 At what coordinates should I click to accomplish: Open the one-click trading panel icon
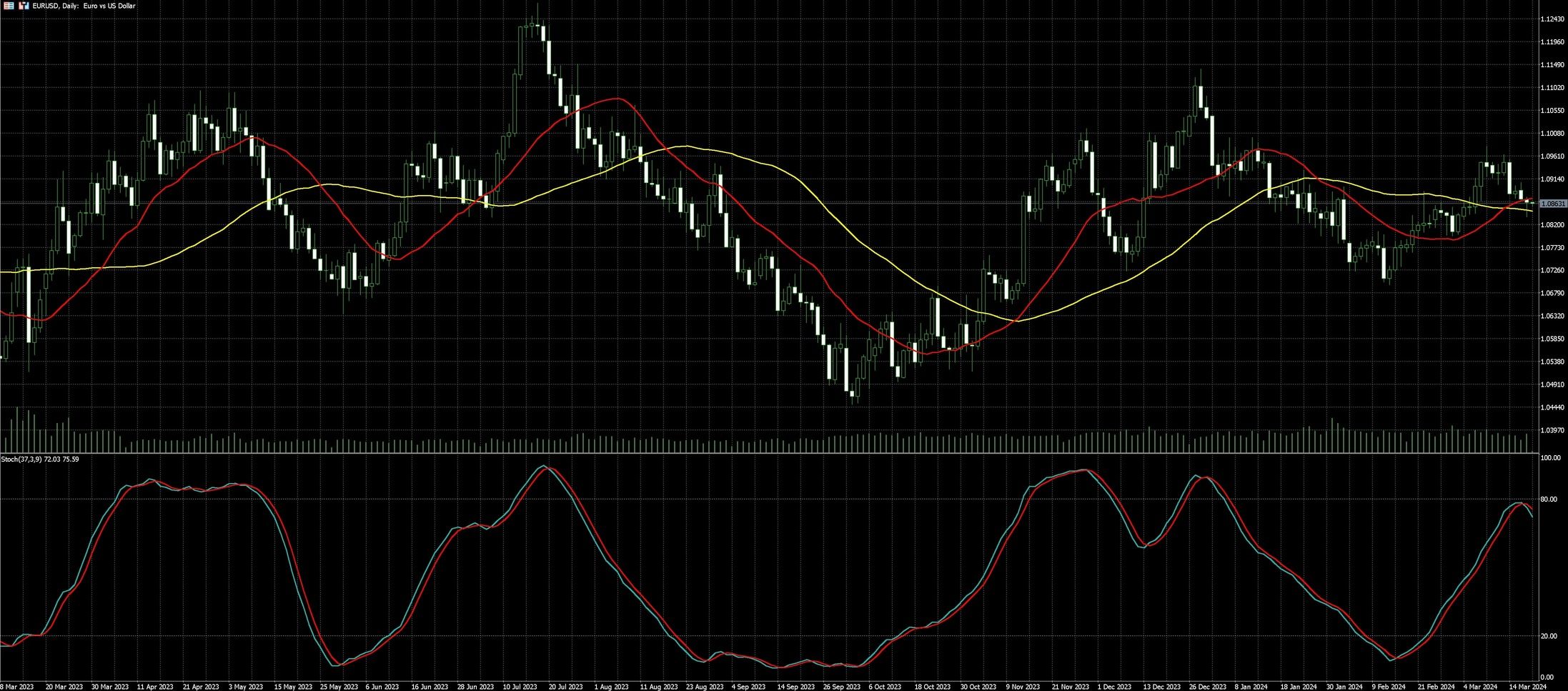[23, 6]
